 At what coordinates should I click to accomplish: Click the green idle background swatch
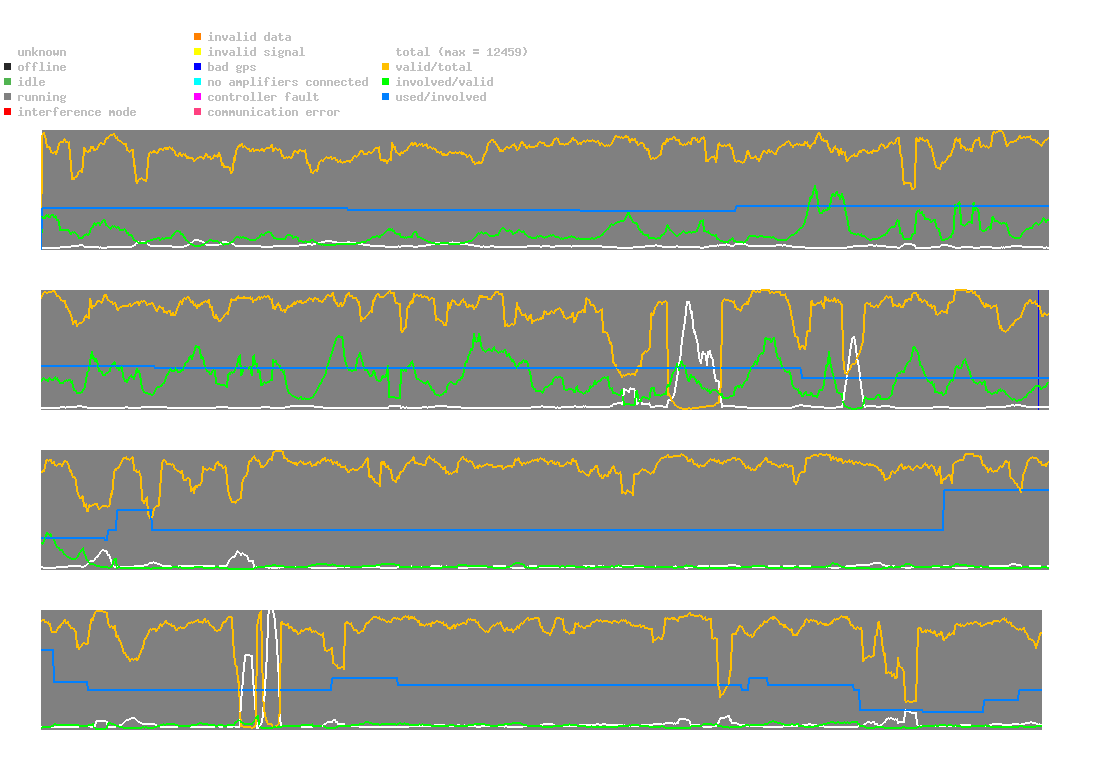[7, 82]
